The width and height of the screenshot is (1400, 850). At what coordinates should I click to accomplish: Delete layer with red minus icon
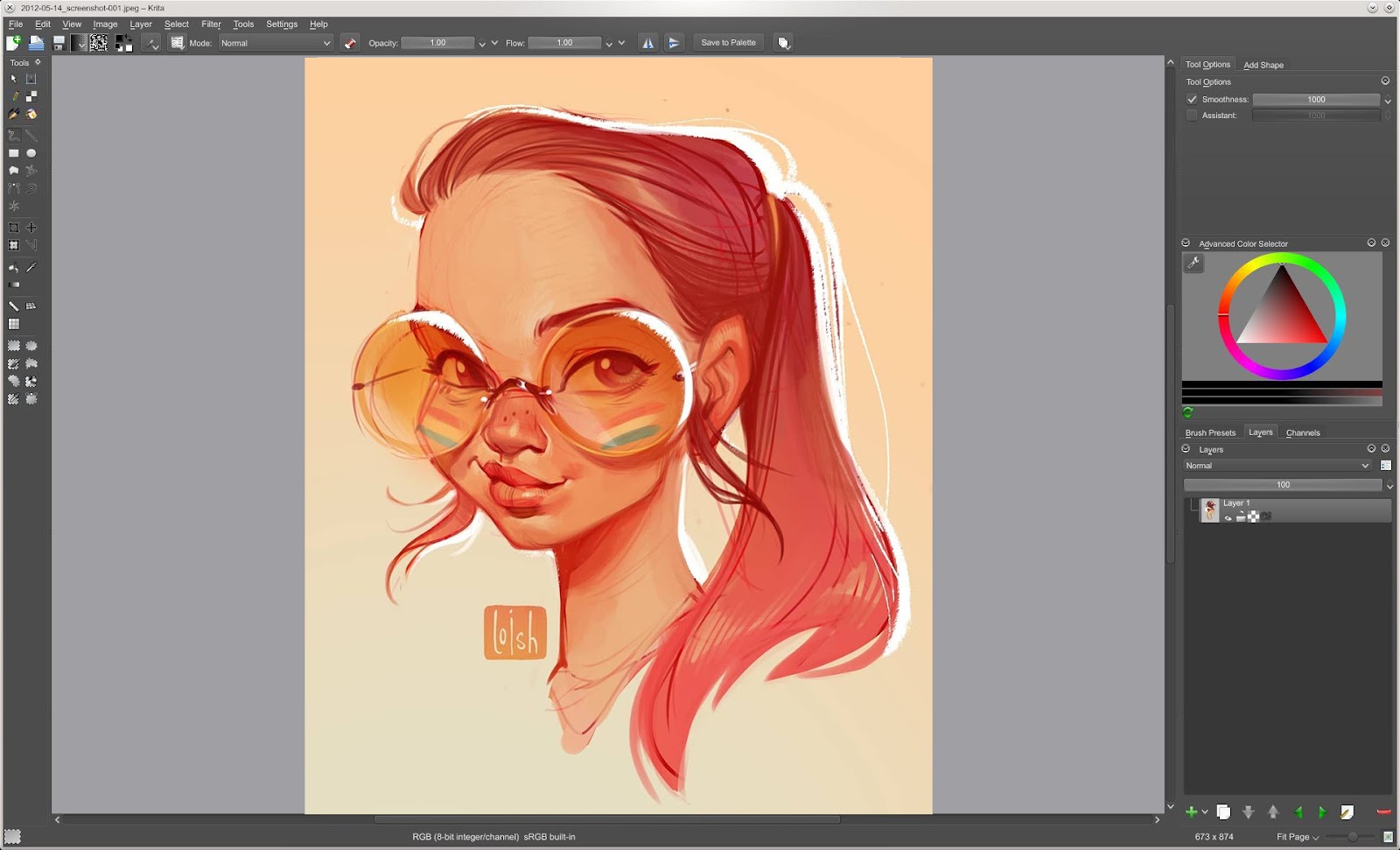(1383, 812)
